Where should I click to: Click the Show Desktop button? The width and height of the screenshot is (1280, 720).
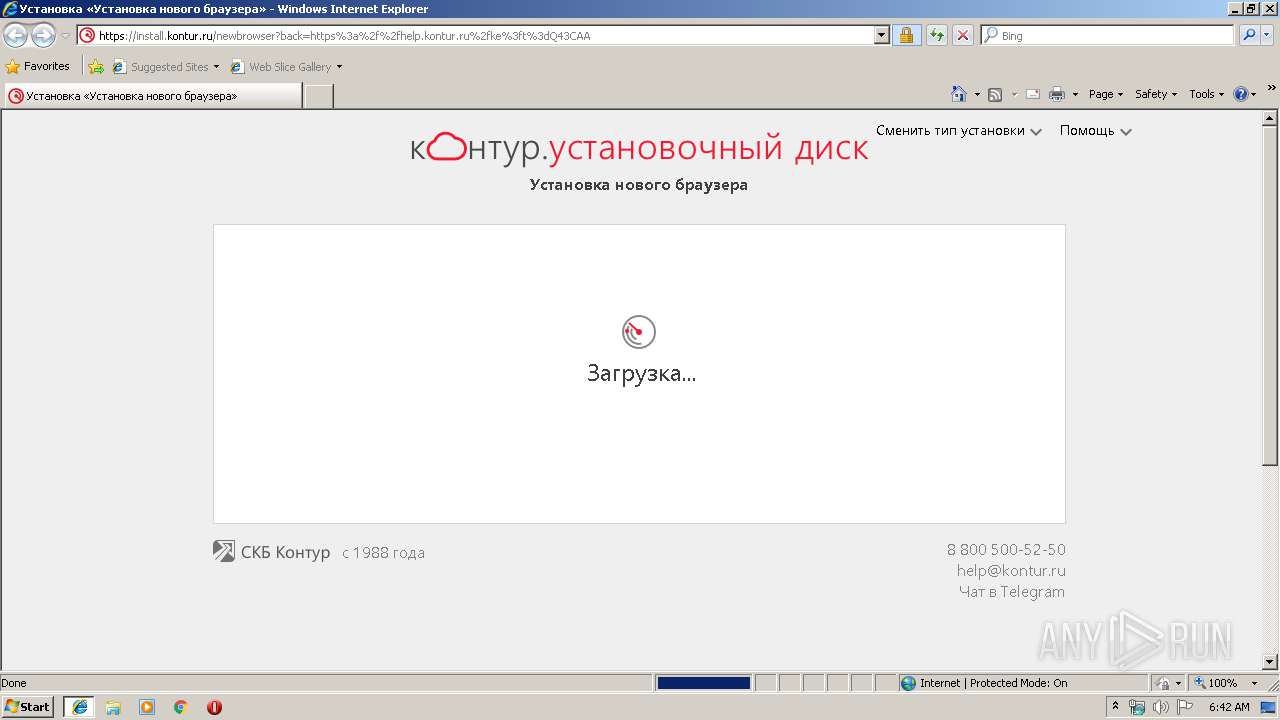(1269, 707)
